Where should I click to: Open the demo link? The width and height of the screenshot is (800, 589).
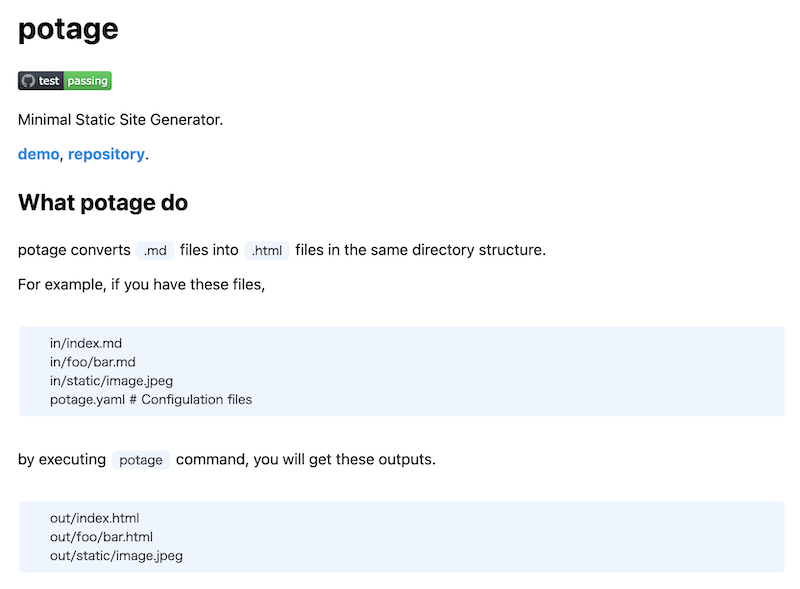coord(38,154)
